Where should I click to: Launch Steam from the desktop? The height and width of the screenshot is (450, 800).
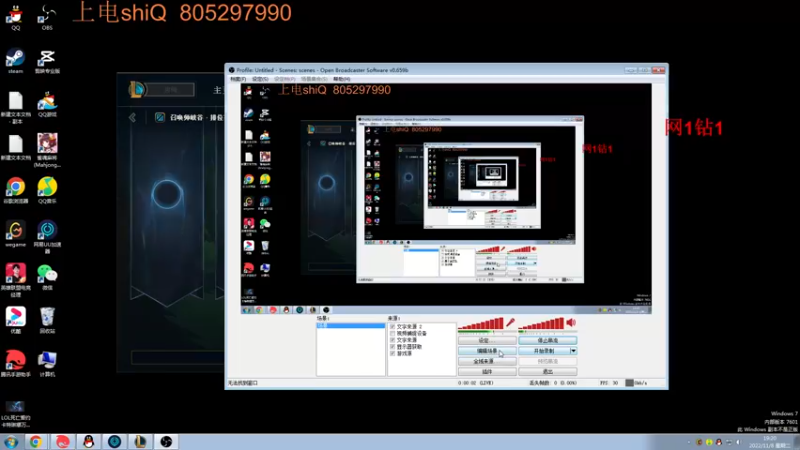click(x=15, y=61)
